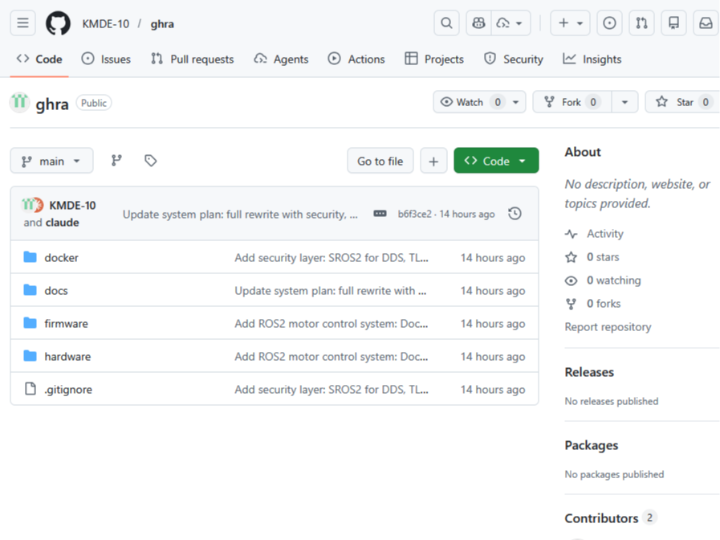Expand the Fork options dropdown arrow

coord(625,102)
